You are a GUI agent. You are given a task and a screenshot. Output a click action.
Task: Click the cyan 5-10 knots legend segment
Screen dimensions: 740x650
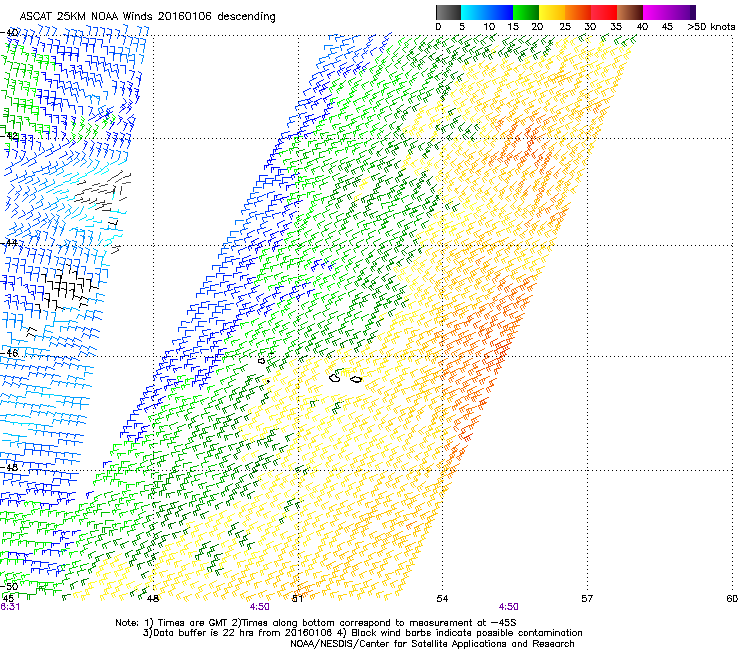pyautogui.click(x=474, y=12)
